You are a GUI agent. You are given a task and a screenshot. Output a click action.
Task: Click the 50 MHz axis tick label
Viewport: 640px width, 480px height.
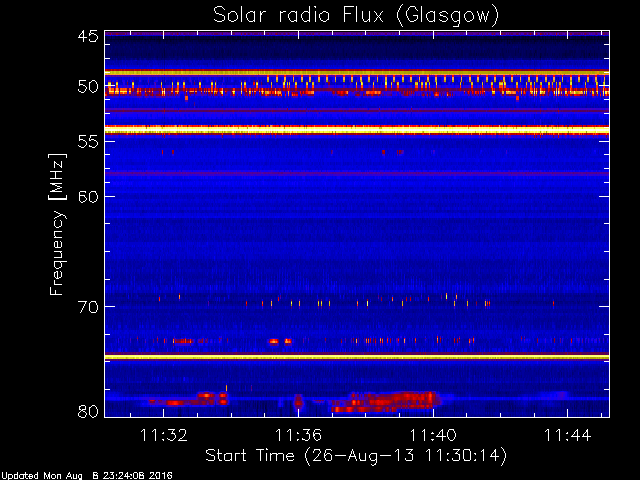(x=88, y=87)
